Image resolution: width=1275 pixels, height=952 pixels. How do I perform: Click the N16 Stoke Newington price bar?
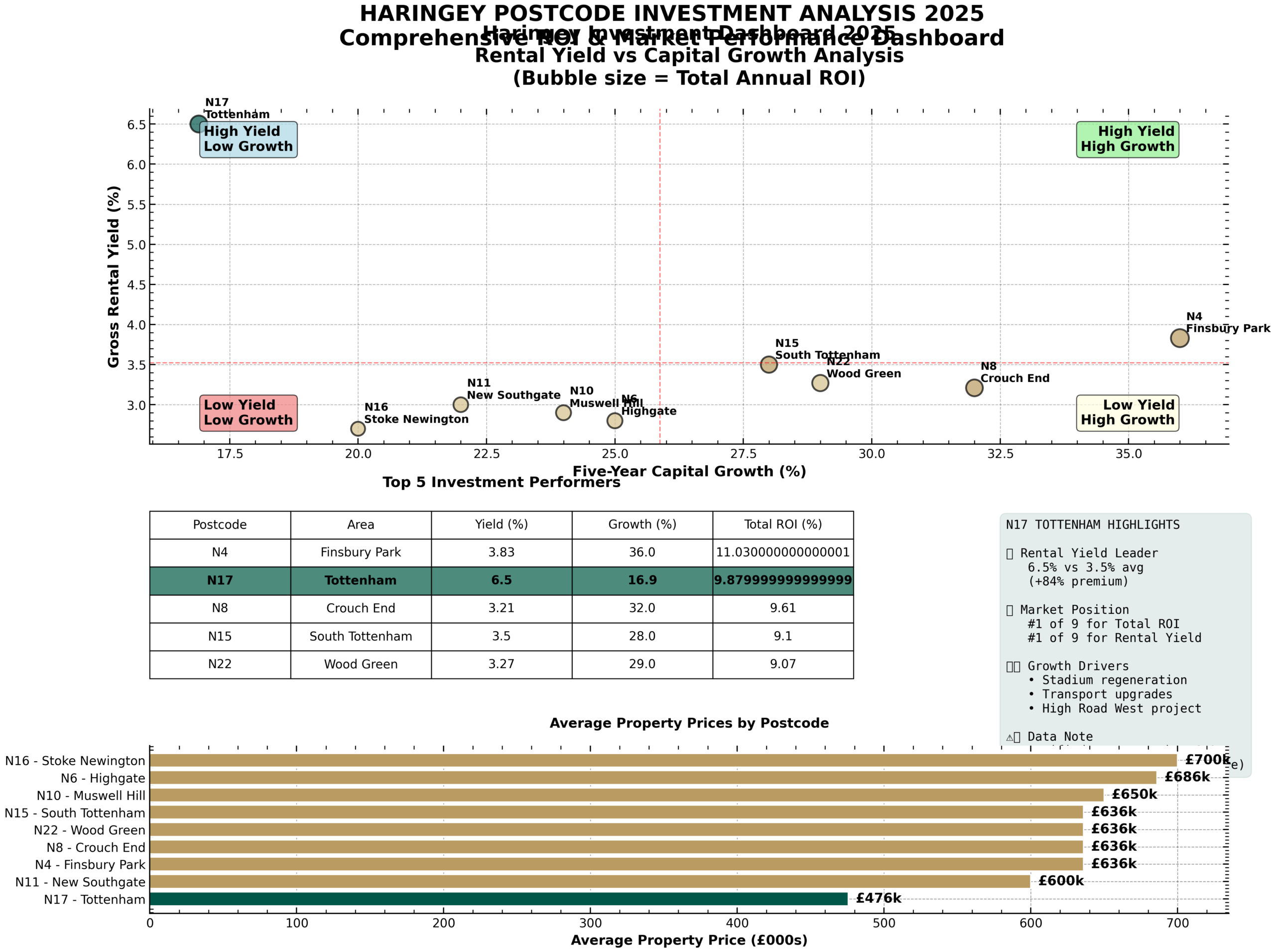click(x=662, y=760)
